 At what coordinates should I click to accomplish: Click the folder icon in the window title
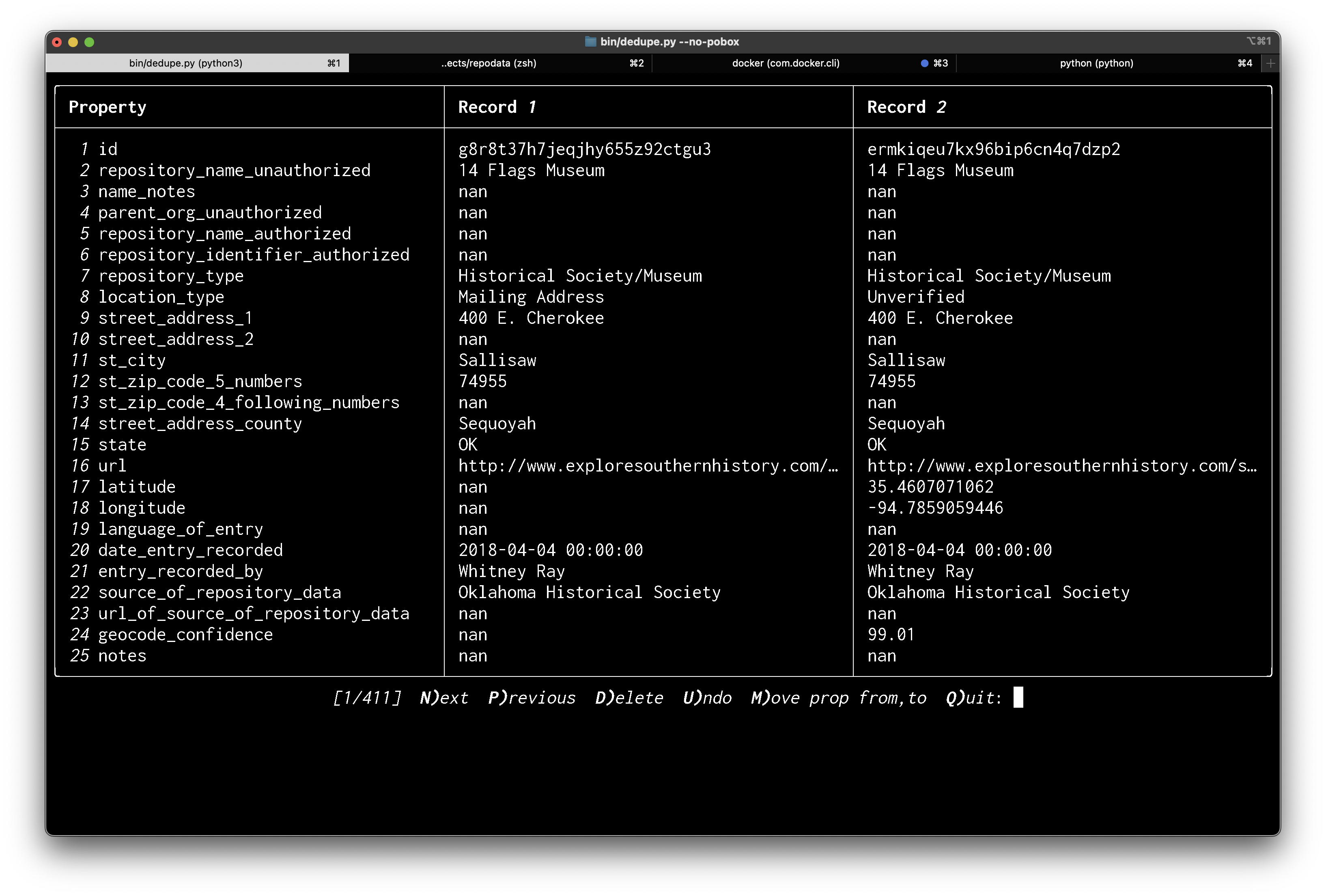click(x=590, y=42)
